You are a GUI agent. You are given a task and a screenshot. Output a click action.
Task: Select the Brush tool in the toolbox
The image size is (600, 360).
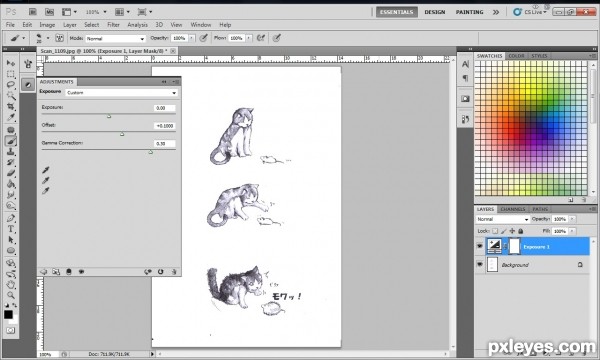(x=11, y=141)
